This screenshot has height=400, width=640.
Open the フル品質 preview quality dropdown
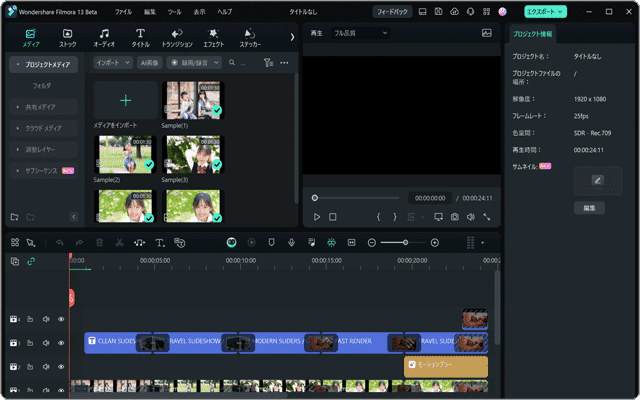[358, 33]
